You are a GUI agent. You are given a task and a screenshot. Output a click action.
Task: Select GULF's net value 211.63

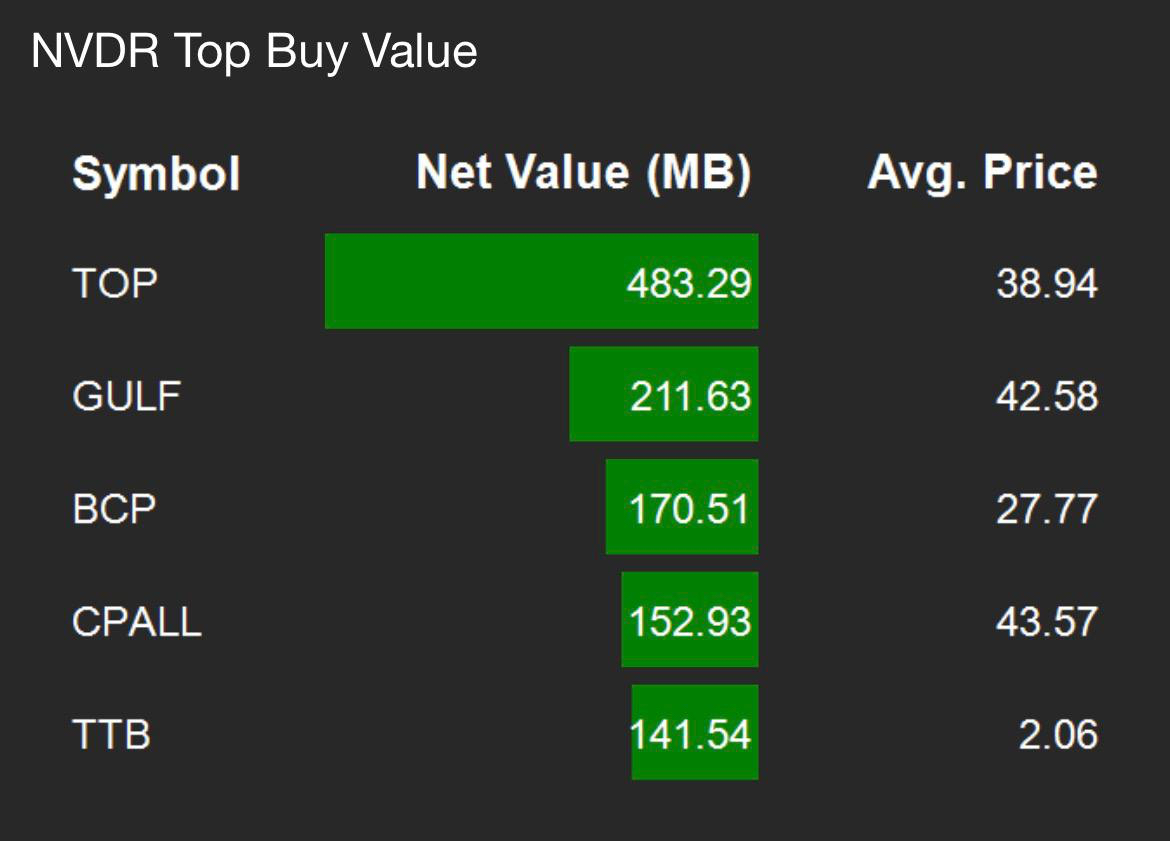tap(689, 397)
